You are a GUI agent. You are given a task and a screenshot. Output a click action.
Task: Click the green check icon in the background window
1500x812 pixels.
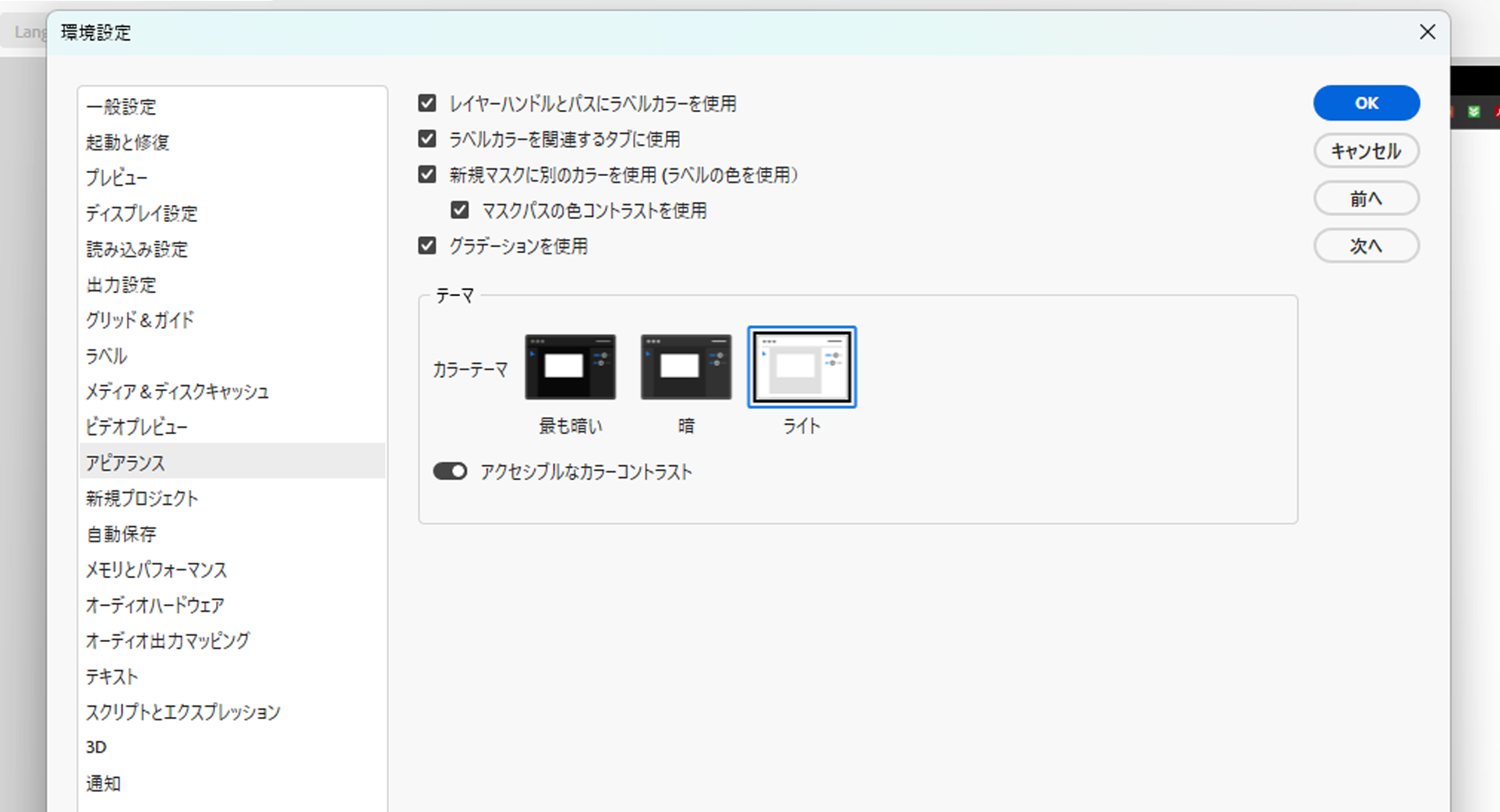coord(1473,111)
